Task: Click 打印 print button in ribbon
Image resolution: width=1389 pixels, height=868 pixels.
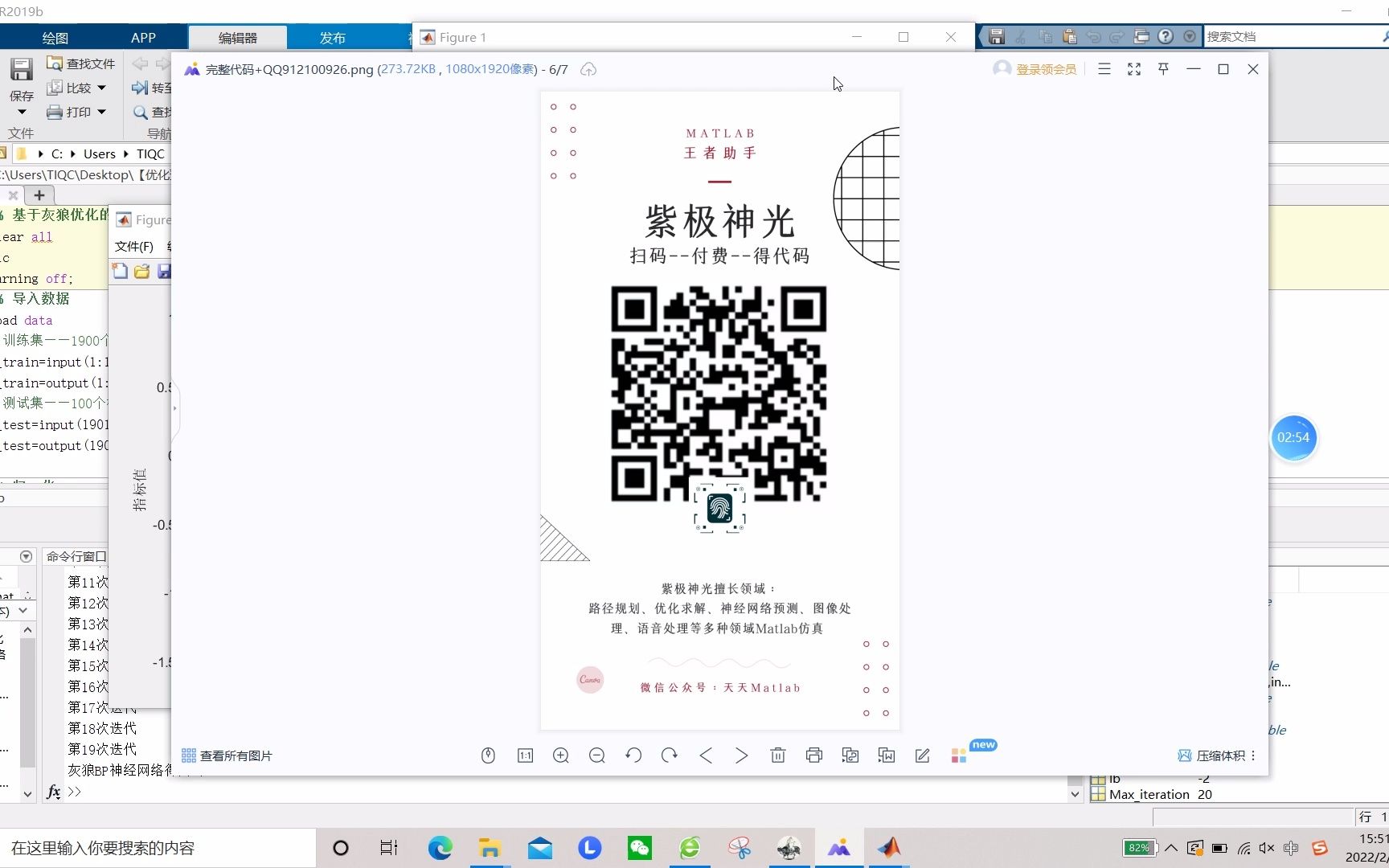Action: [x=70, y=112]
